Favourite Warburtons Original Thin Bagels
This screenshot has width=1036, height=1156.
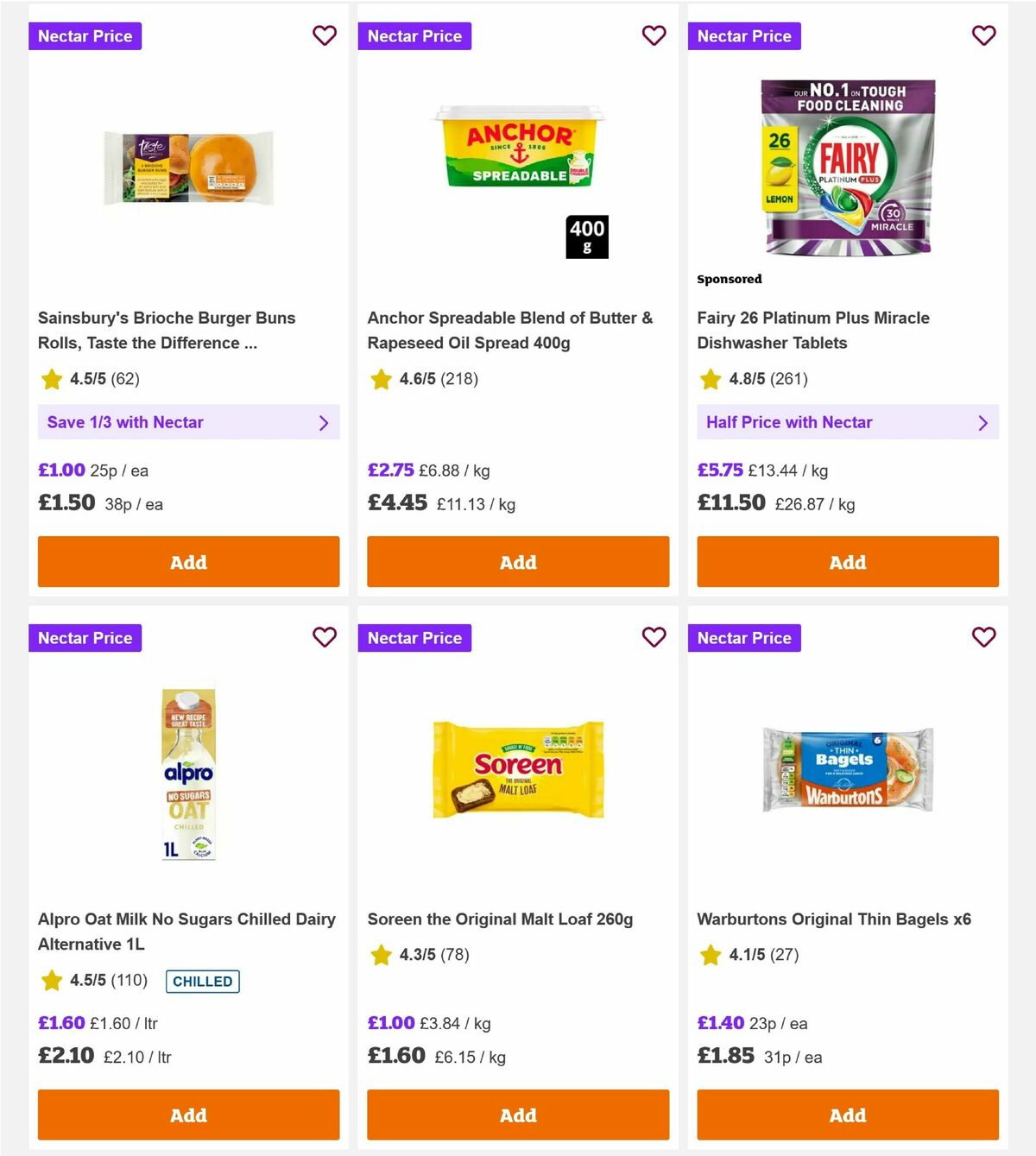983,637
